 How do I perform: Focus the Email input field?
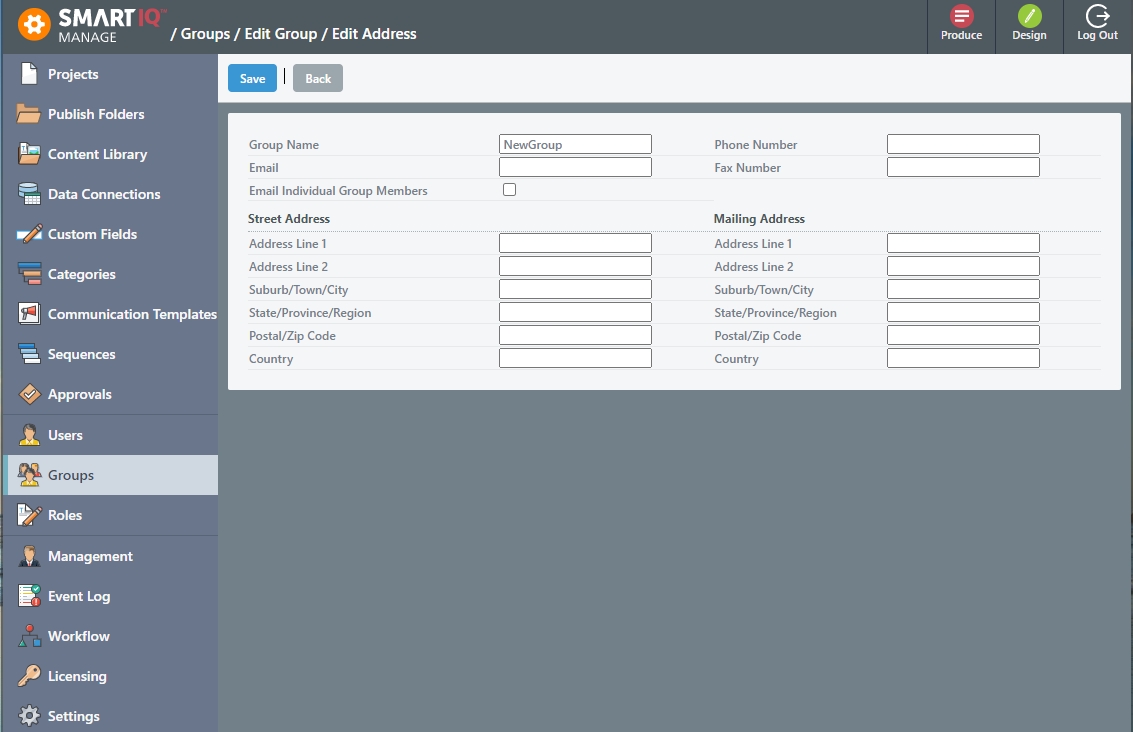[x=575, y=167]
